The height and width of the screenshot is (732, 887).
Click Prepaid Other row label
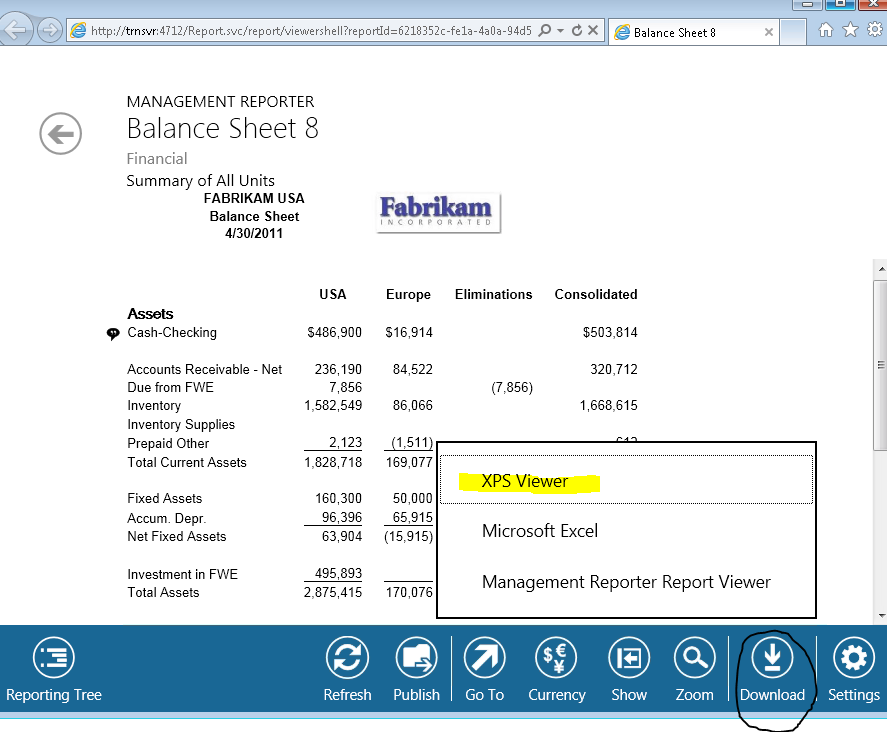point(168,443)
